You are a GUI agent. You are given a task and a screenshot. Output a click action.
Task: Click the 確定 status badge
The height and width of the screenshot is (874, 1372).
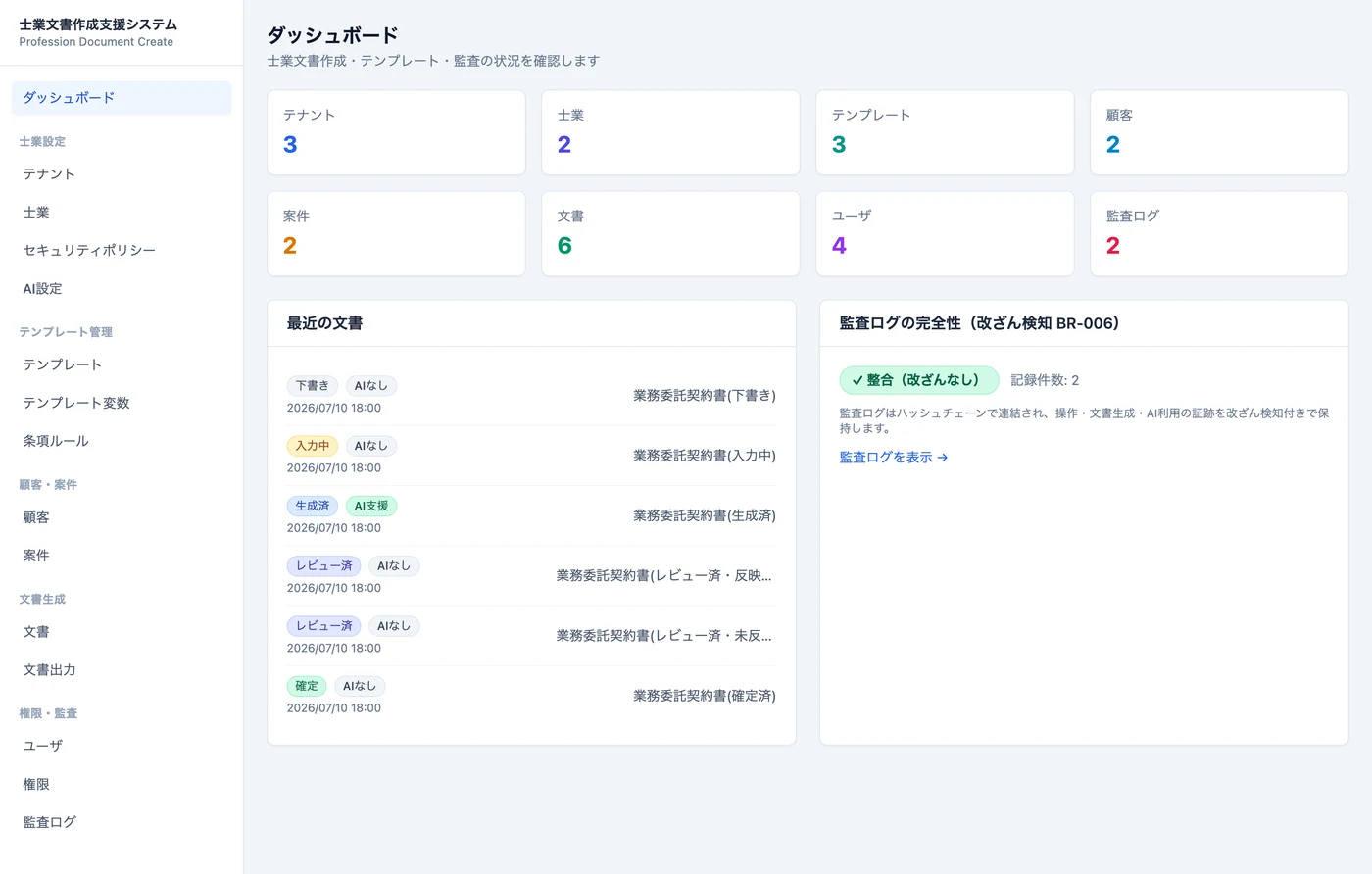click(307, 686)
